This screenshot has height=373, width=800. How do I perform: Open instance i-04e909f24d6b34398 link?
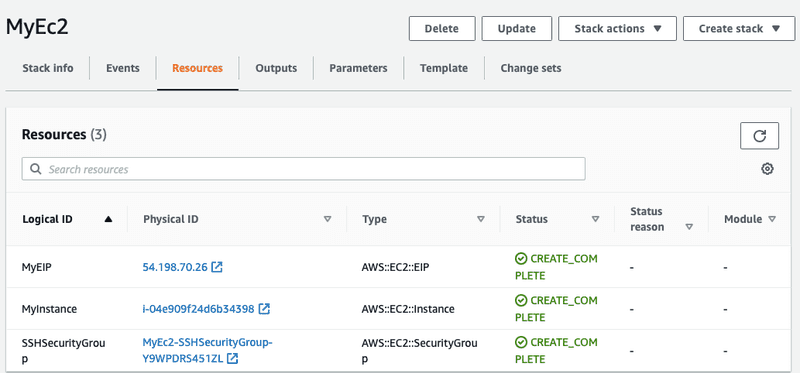(x=198, y=309)
